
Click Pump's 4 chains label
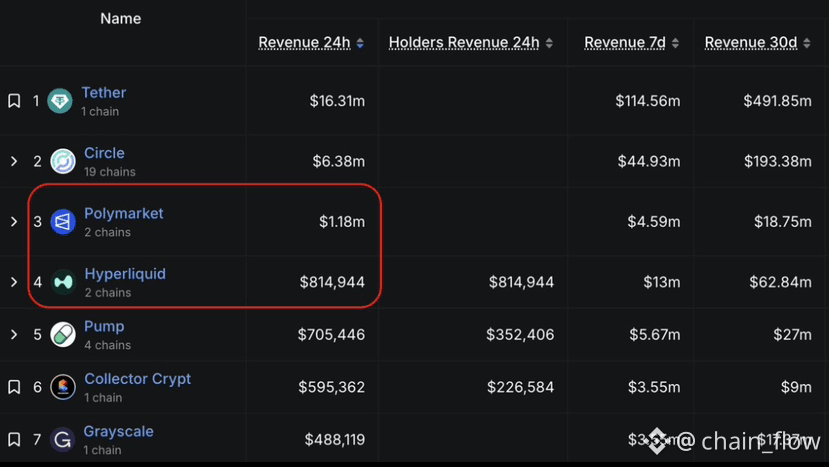tap(107, 345)
